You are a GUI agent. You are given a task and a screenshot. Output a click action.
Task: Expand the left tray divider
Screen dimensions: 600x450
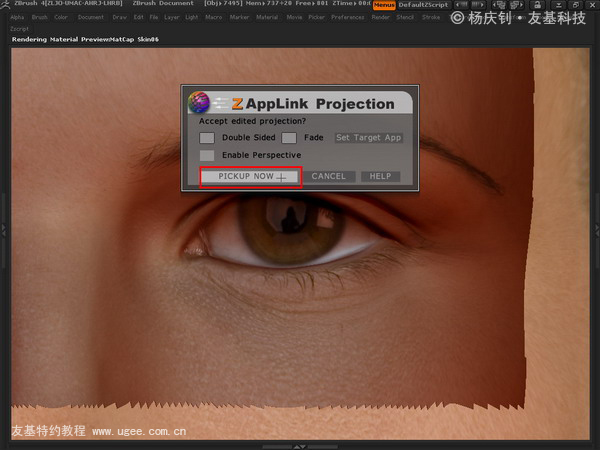click(x=3, y=230)
